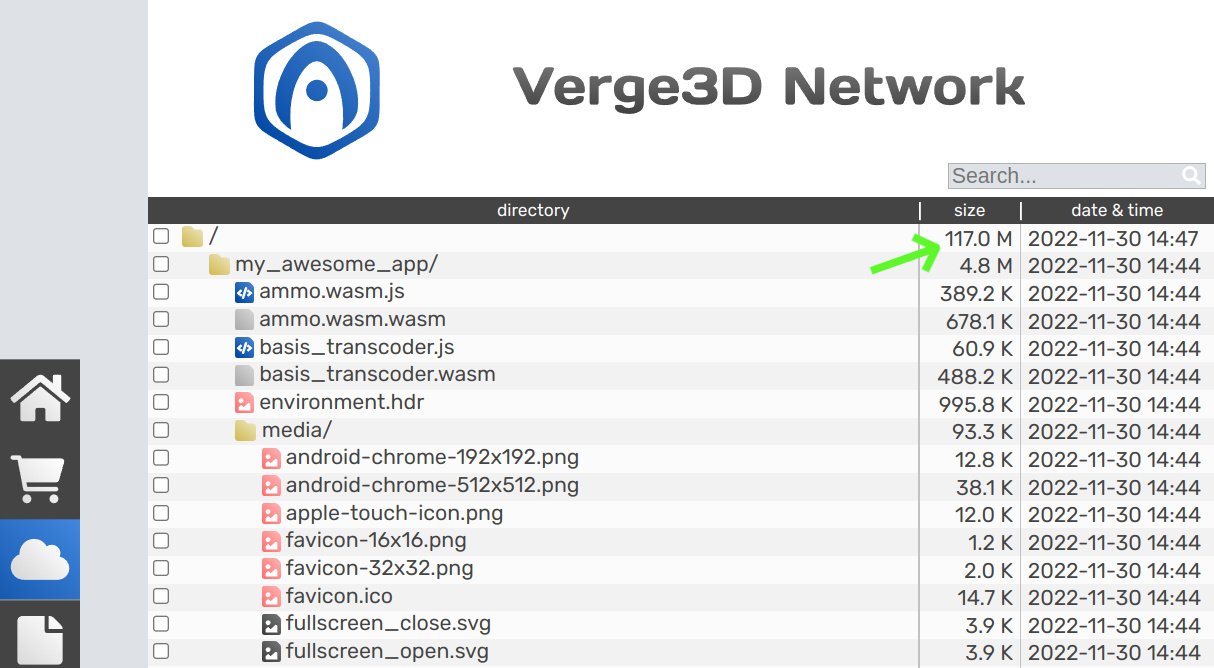Click the 995.8 K size value
Image resolution: width=1214 pixels, height=668 pixels.
pos(976,405)
